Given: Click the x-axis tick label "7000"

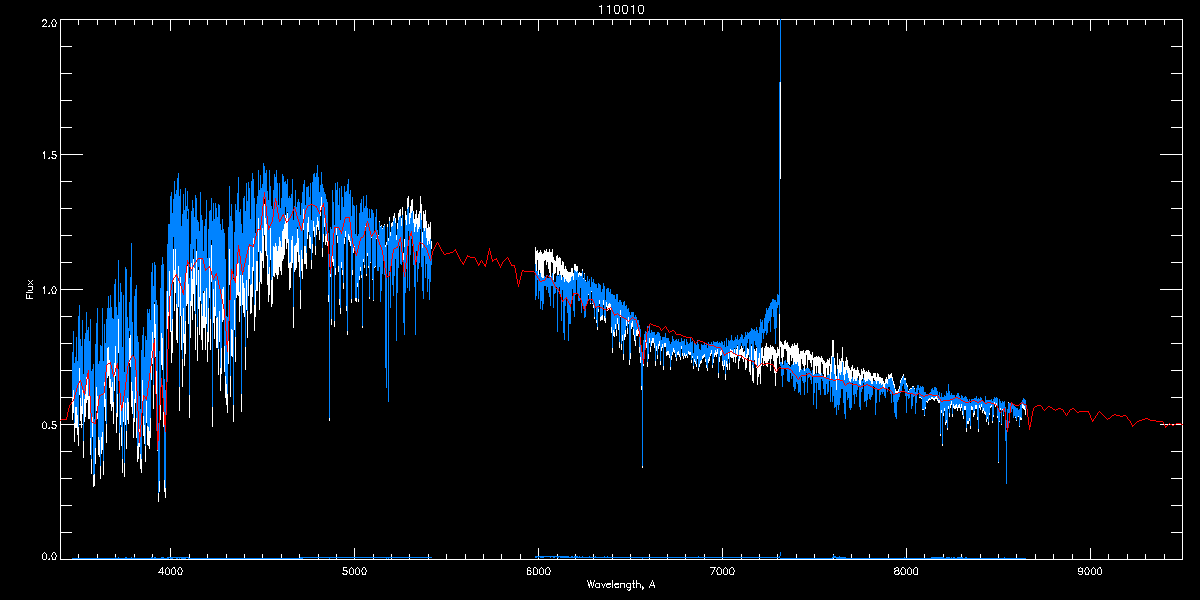Looking at the screenshot, I should [x=722, y=572].
